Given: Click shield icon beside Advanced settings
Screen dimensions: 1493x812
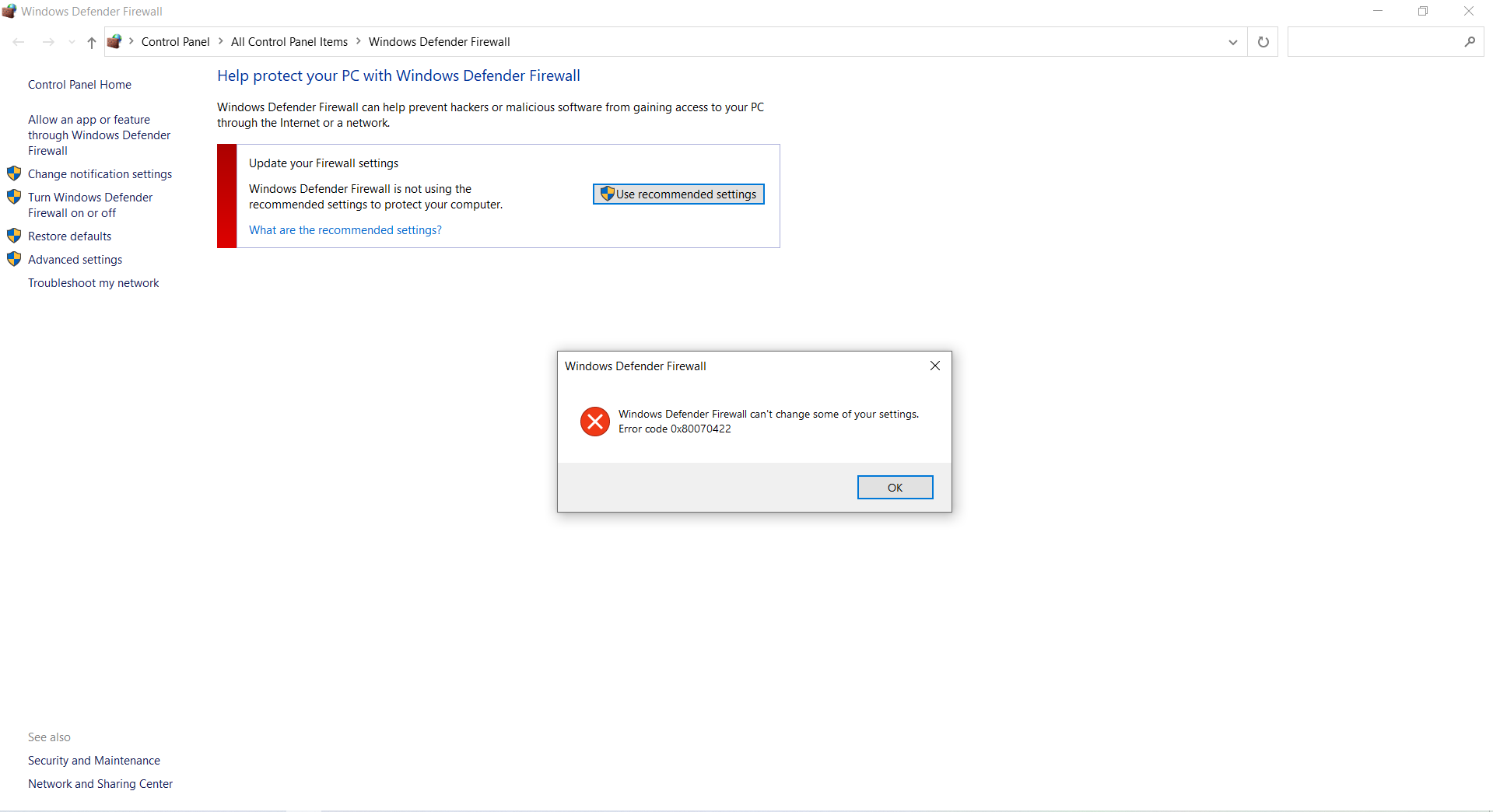Looking at the screenshot, I should point(14,259).
